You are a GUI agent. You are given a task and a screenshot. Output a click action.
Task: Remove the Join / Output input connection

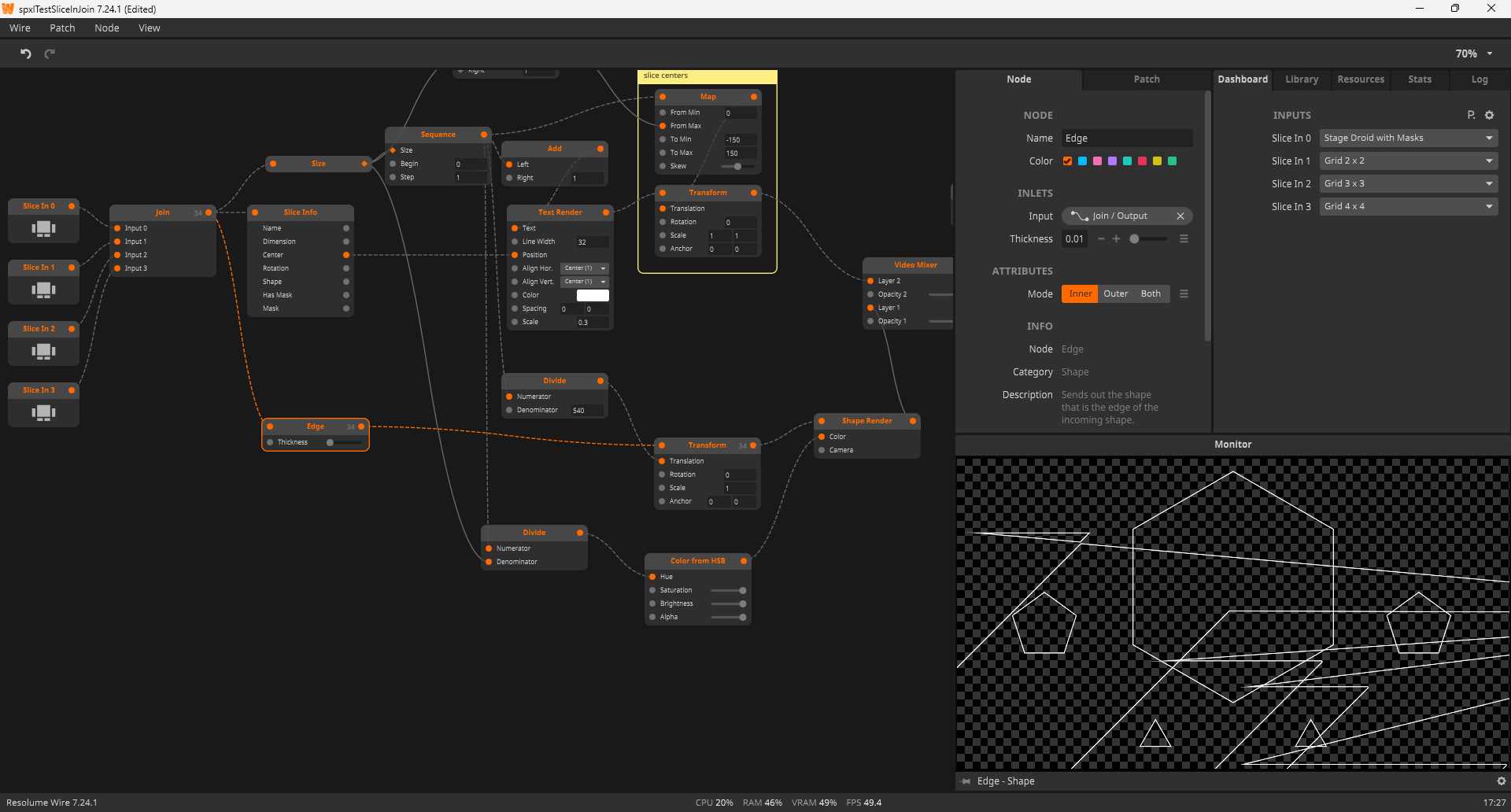click(1180, 216)
